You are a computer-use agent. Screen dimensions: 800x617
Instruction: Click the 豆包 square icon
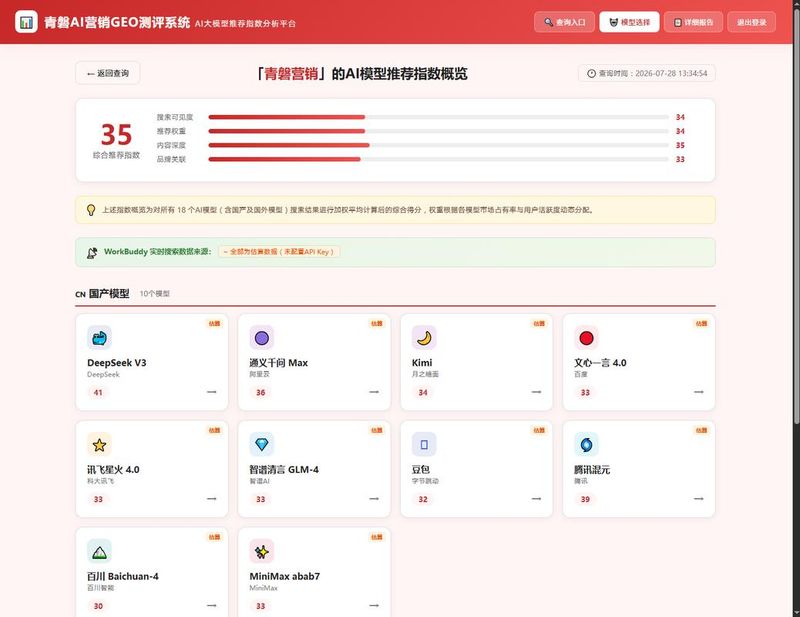pos(424,445)
